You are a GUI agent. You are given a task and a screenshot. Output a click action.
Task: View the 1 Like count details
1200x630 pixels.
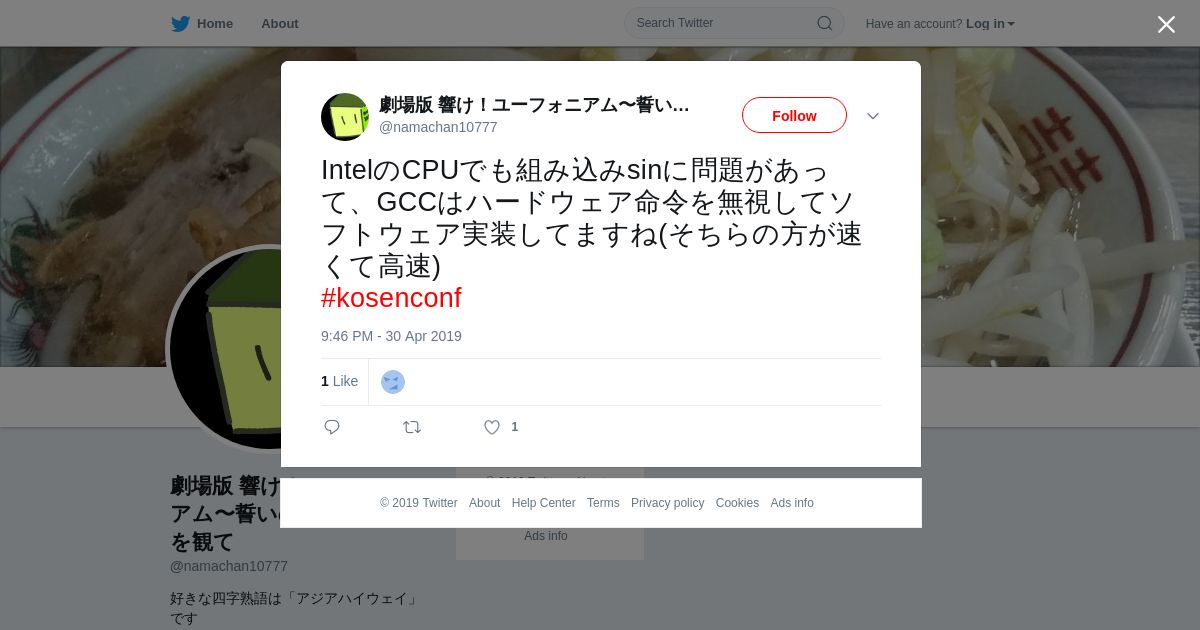point(339,381)
